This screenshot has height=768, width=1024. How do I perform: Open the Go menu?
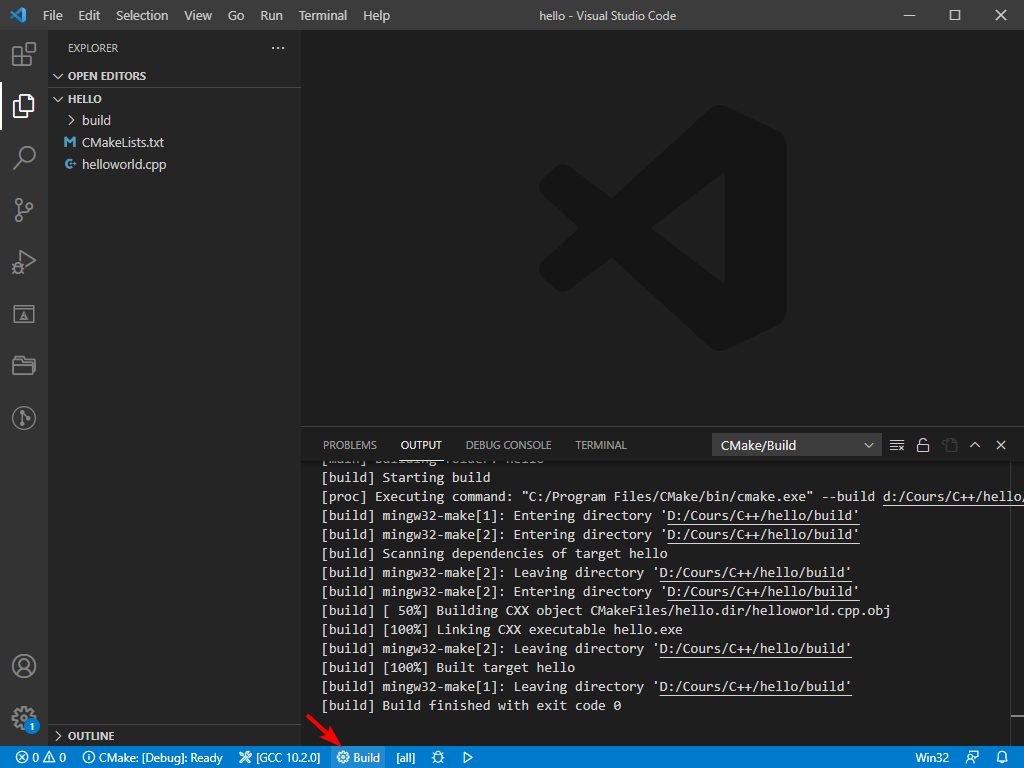pos(236,15)
